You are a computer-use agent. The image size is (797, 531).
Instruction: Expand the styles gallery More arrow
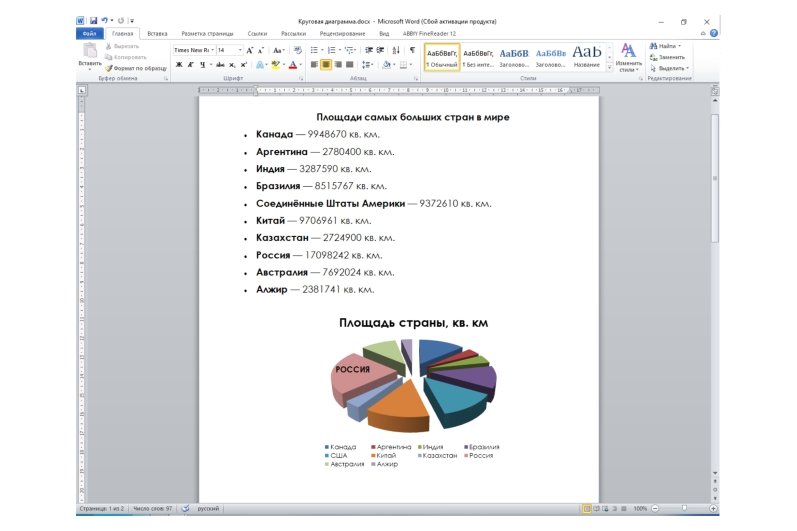click(609, 67)
